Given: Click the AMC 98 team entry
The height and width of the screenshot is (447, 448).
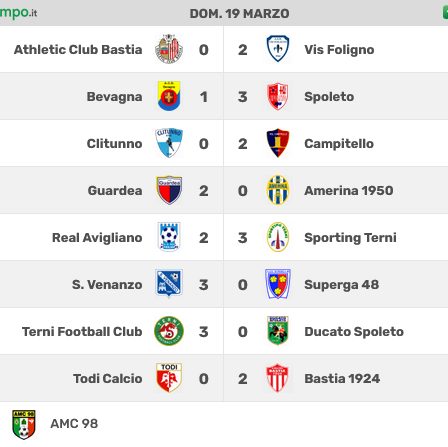Looking at the screenshot, I should coord(55,424).
